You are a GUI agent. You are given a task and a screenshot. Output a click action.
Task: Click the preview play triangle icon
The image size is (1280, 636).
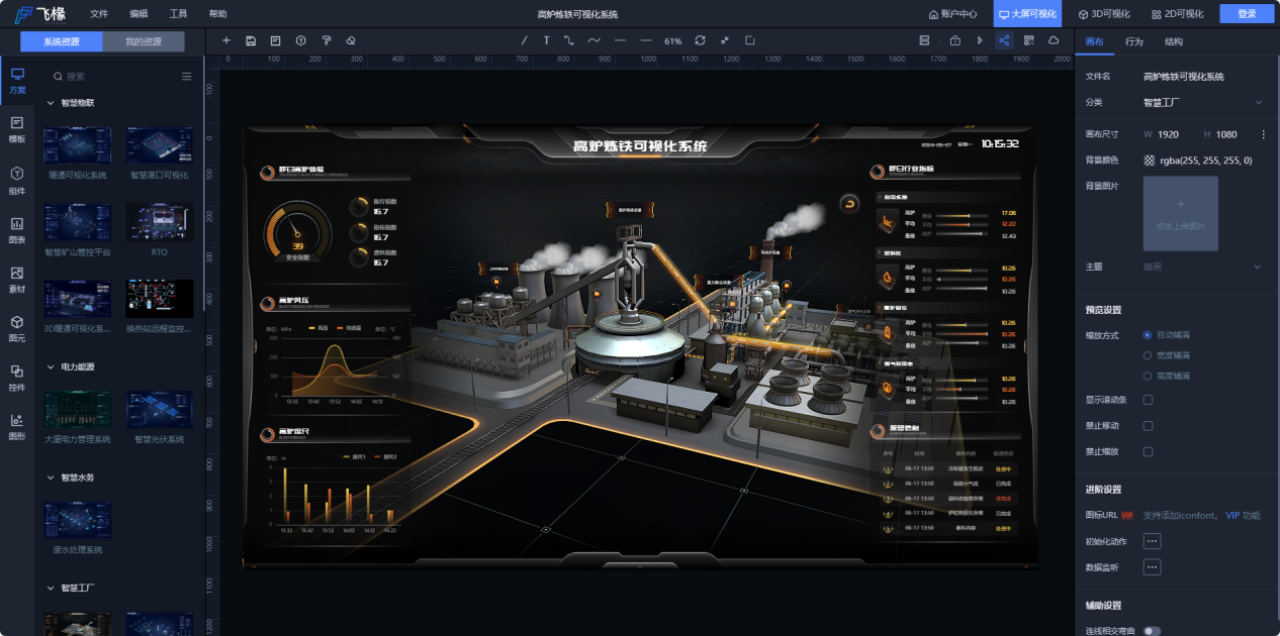point(979,41)
